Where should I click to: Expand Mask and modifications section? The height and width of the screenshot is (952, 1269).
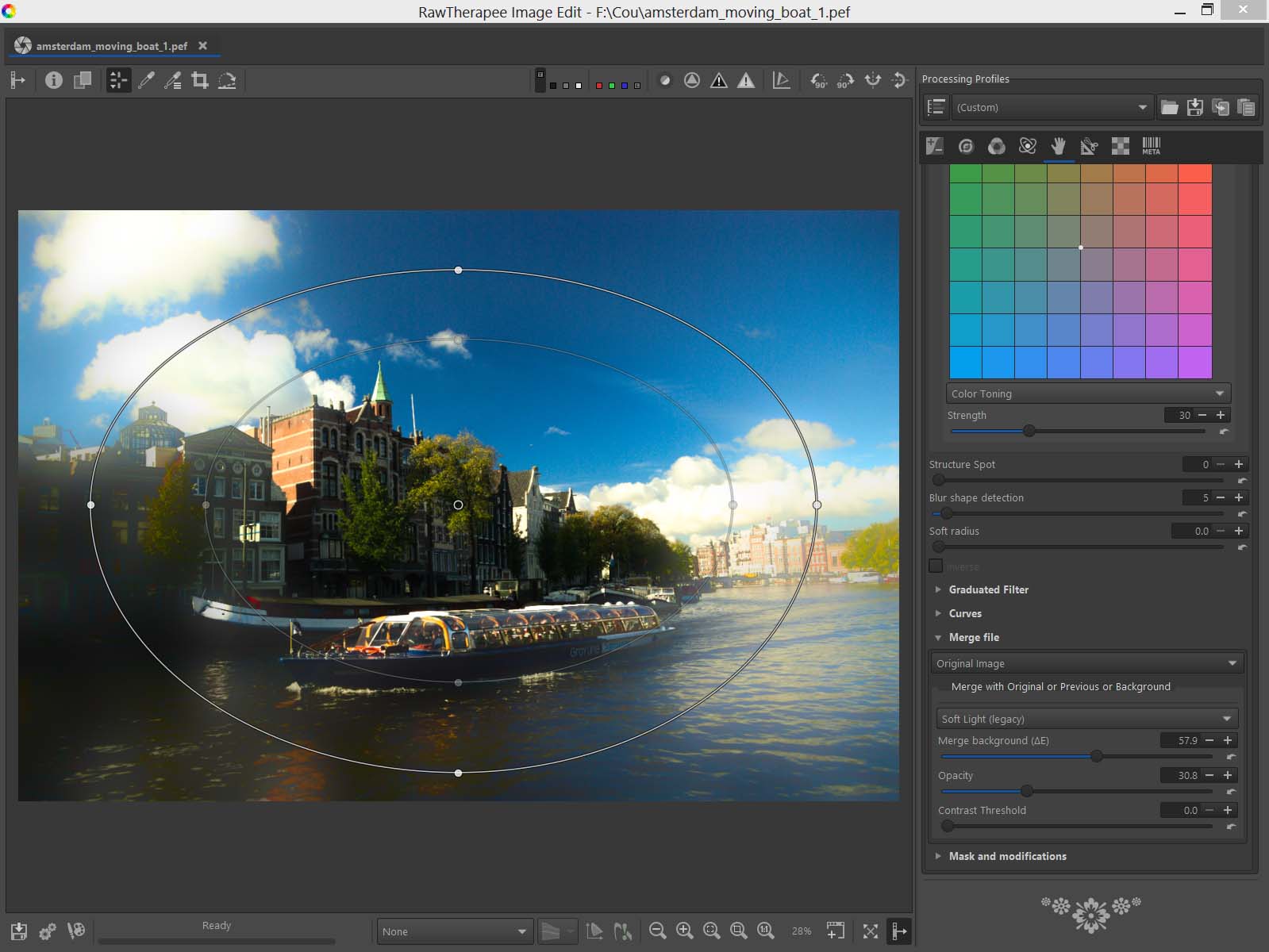1007,856
